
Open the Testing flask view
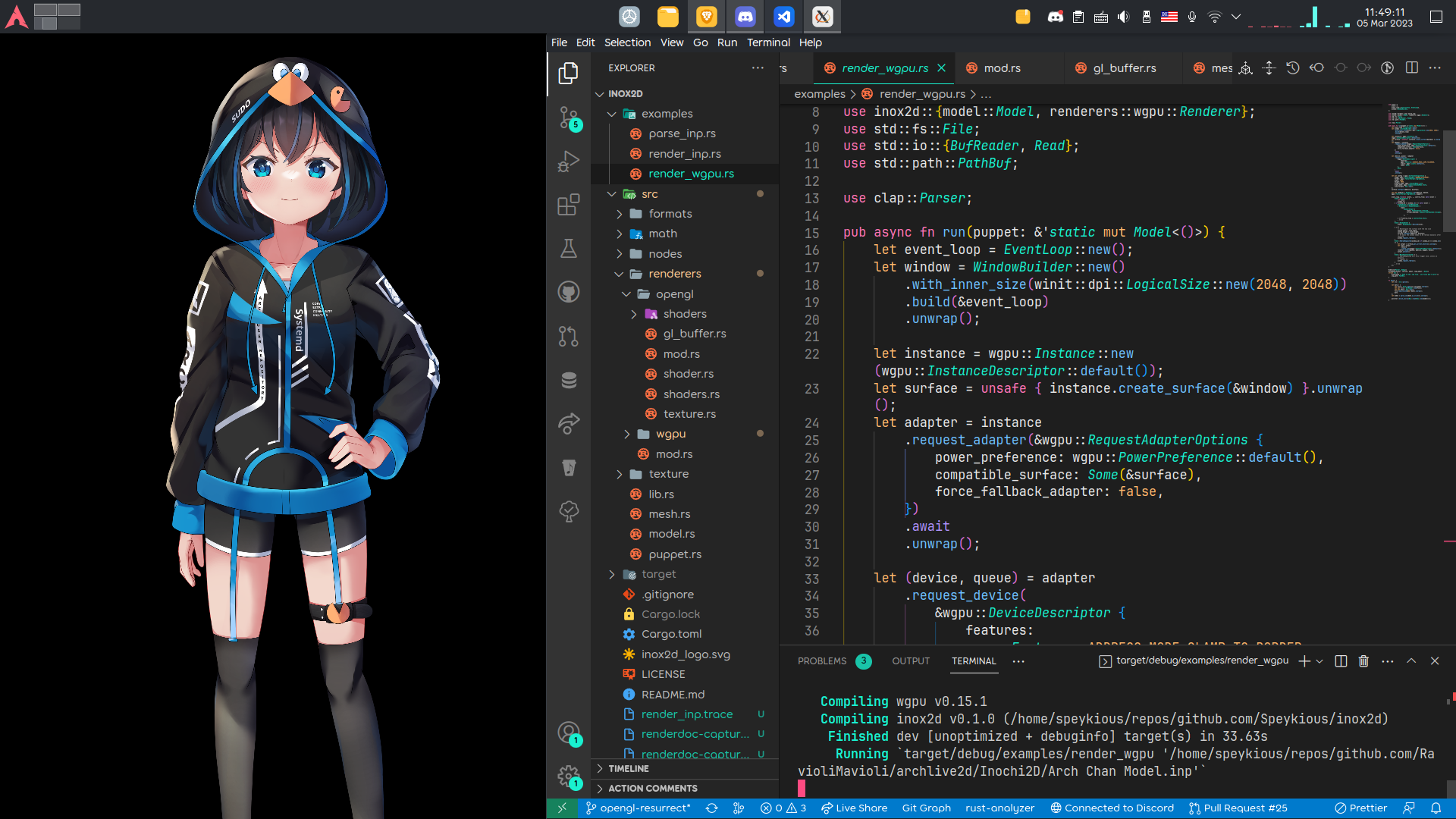568,248
